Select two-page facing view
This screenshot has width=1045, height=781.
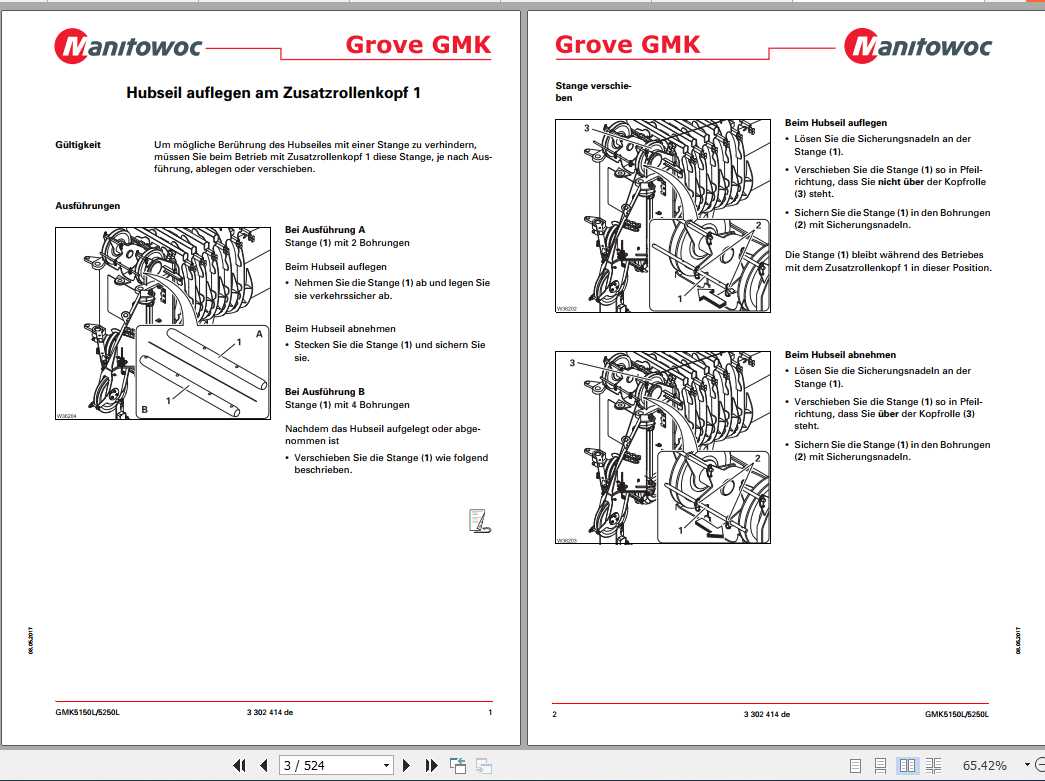click(907, 766)
